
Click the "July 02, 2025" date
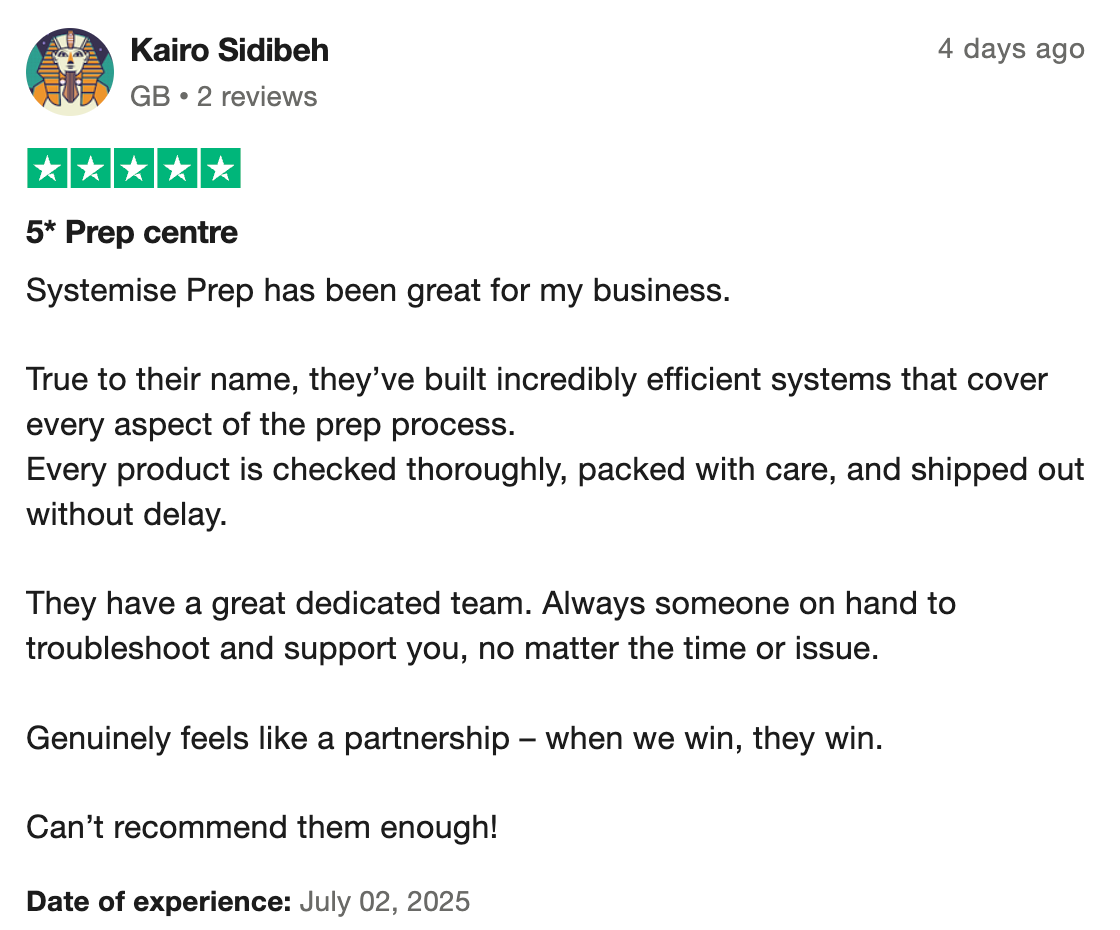pos(384,901)
